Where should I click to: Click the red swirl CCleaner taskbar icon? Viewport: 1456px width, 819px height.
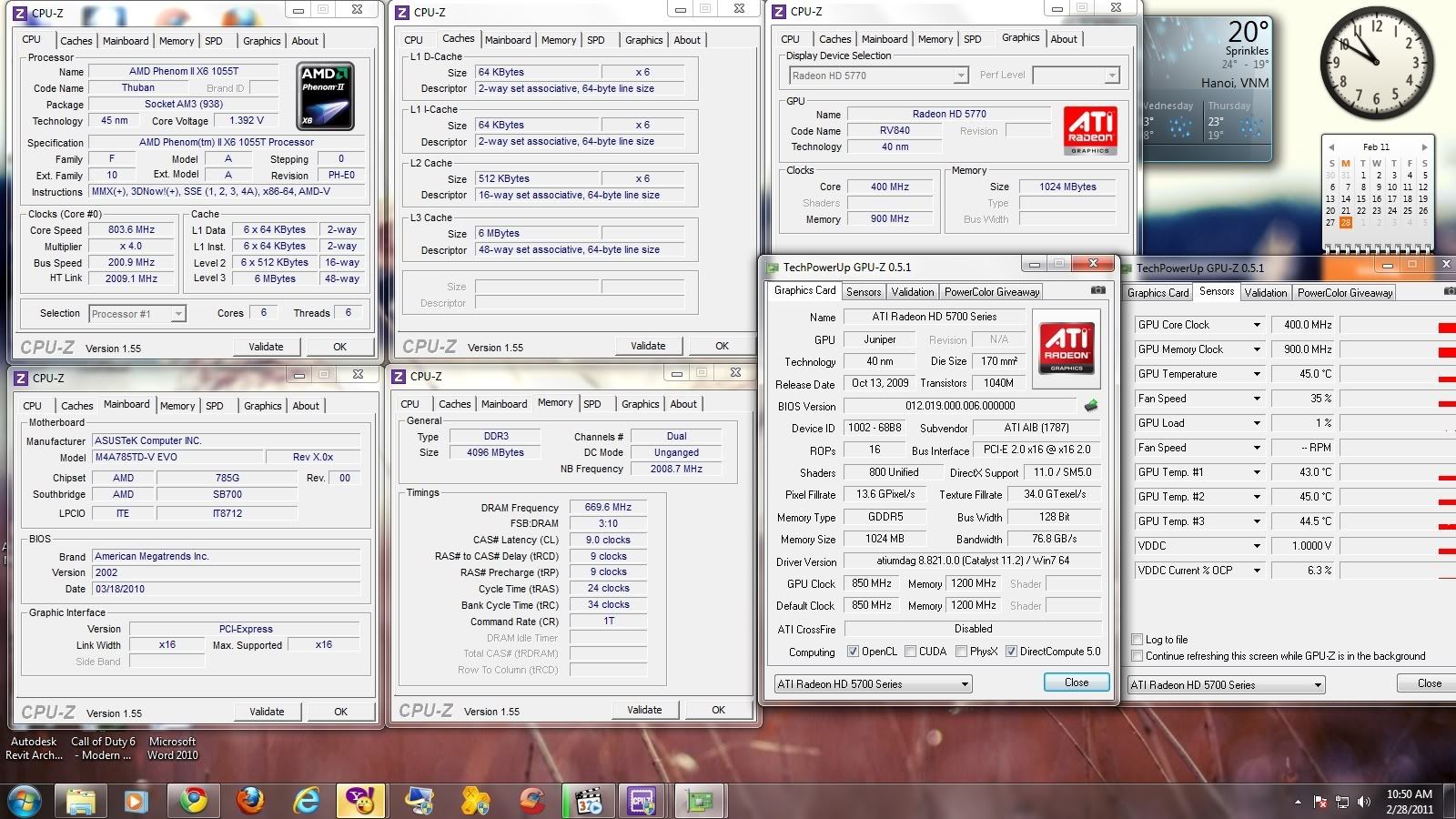coord(532,801)
